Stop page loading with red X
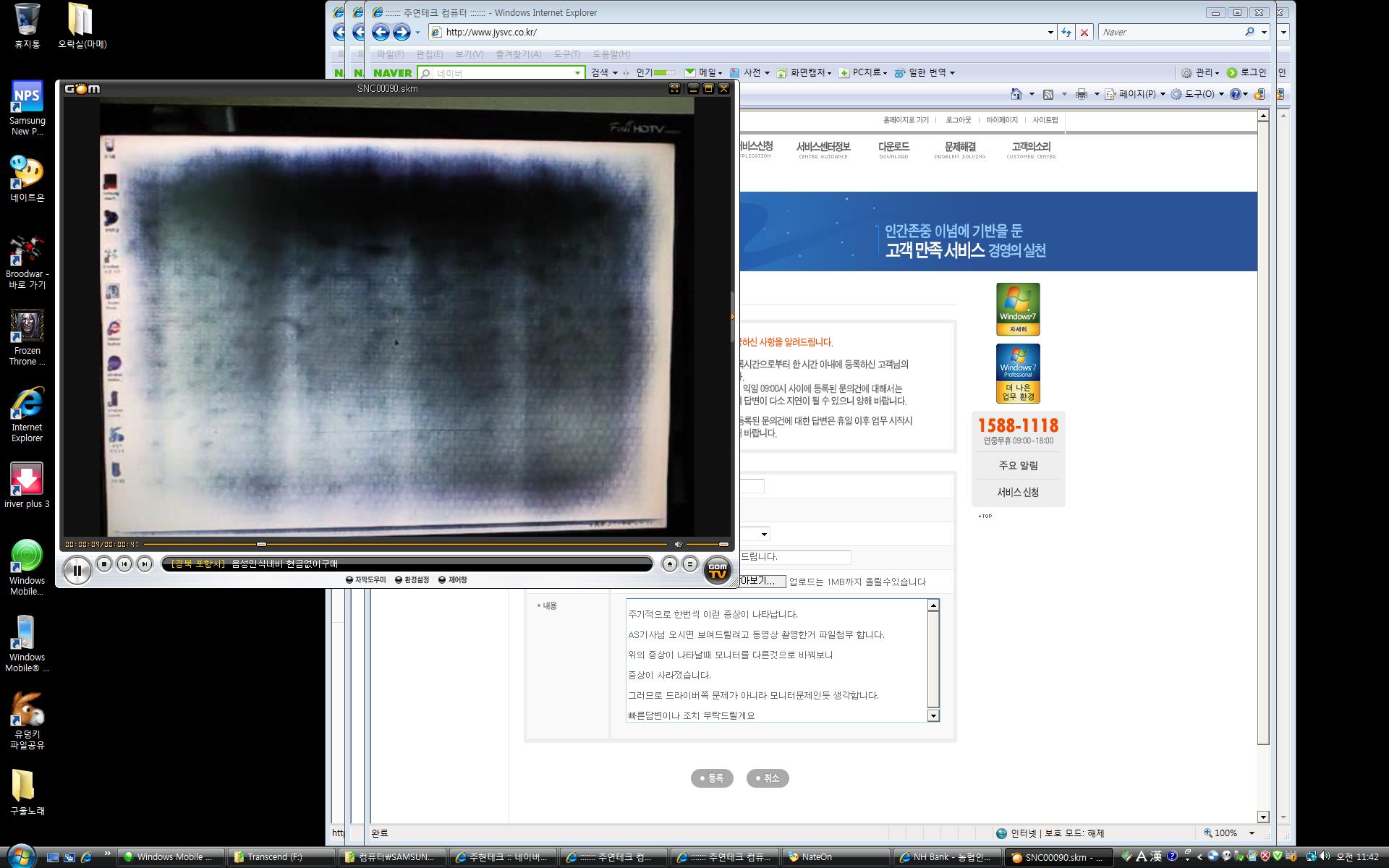The width and height of the screenshot is (1389, 868). pyautogui.click(x=1084, y=32)
